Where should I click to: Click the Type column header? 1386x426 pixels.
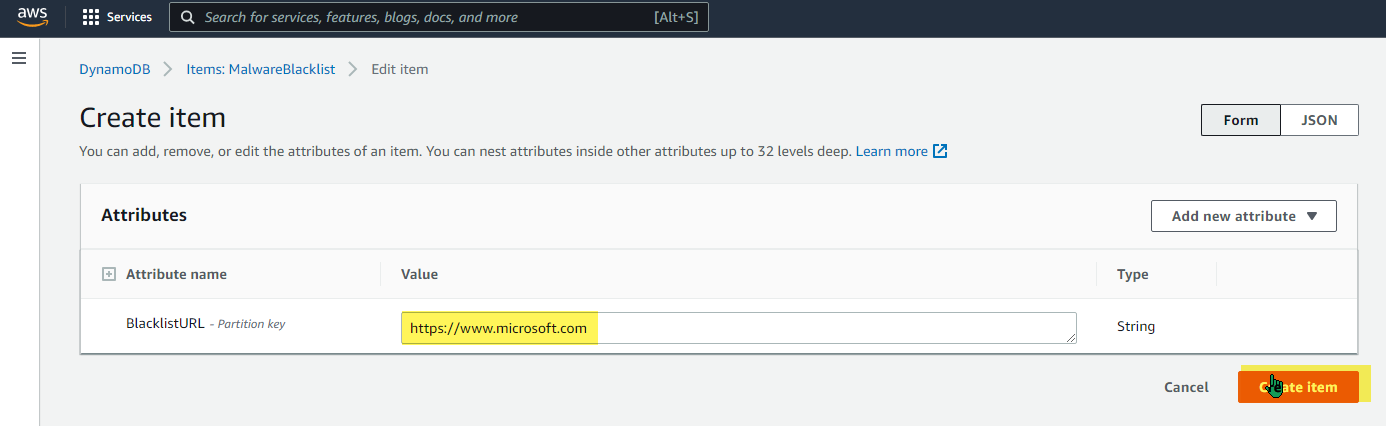click(x=1132, y=274)
